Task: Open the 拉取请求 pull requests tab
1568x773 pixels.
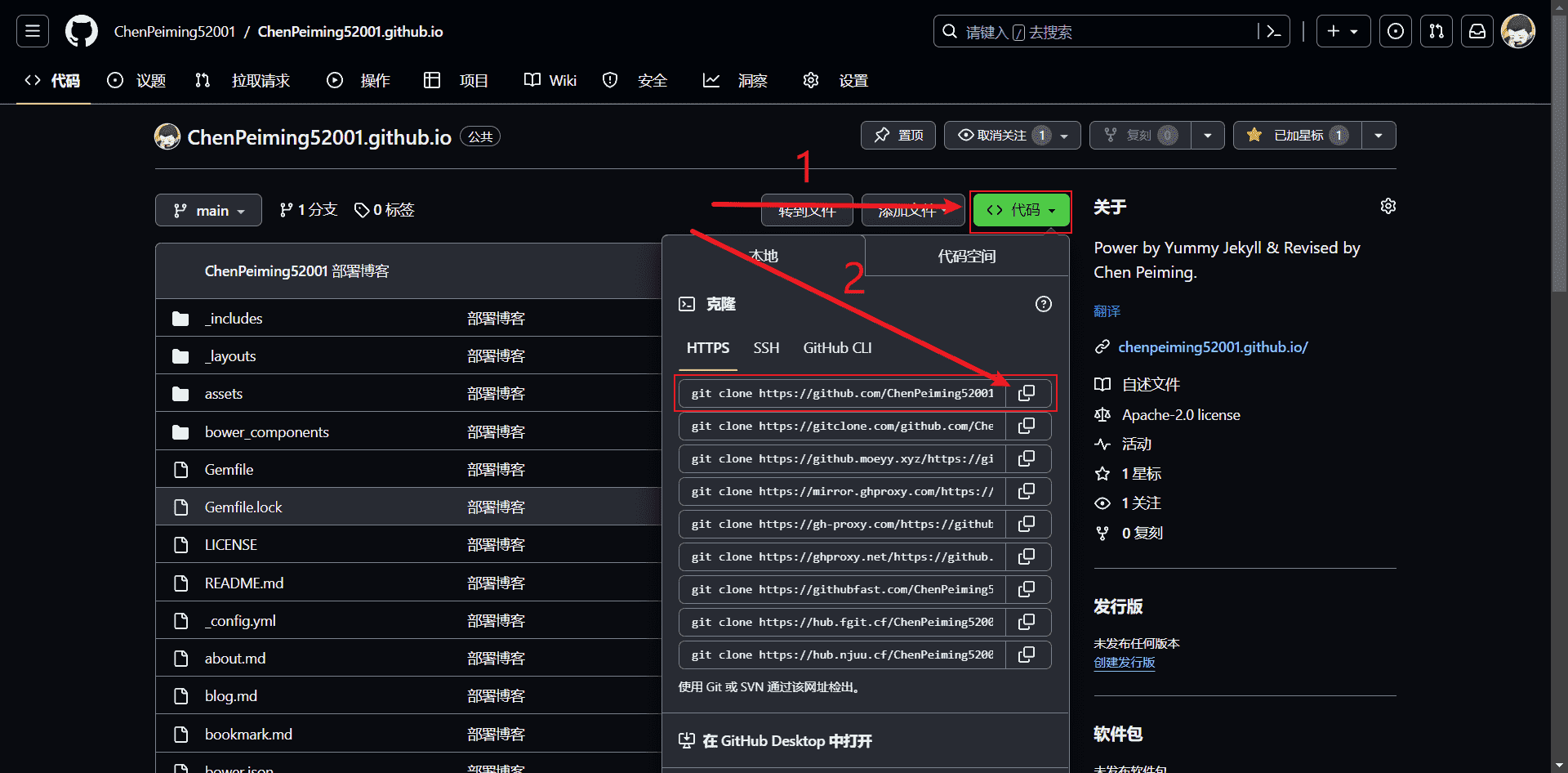Action: (x=243, y=80)
